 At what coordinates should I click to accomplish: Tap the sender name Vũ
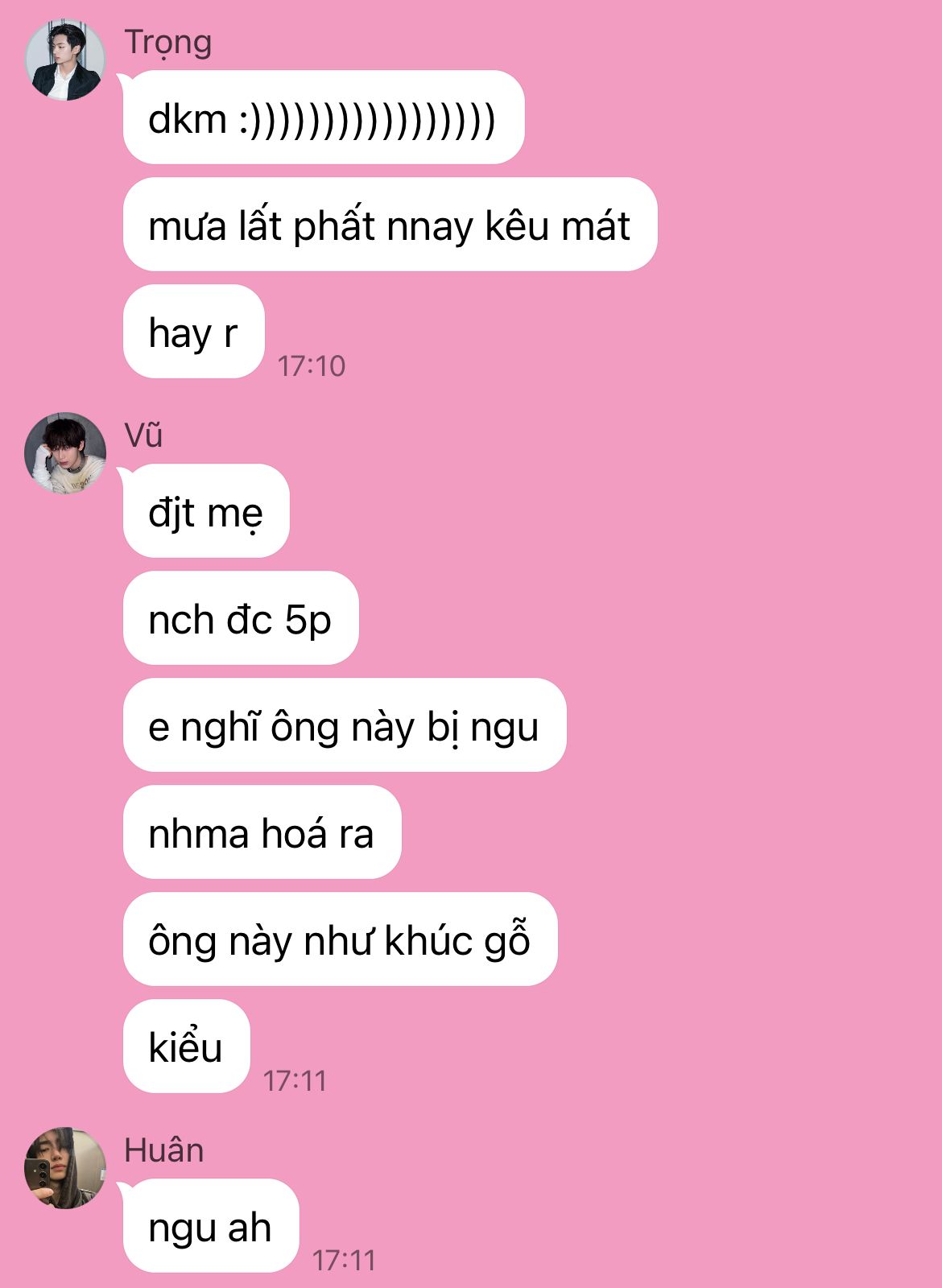pos(144,436)
